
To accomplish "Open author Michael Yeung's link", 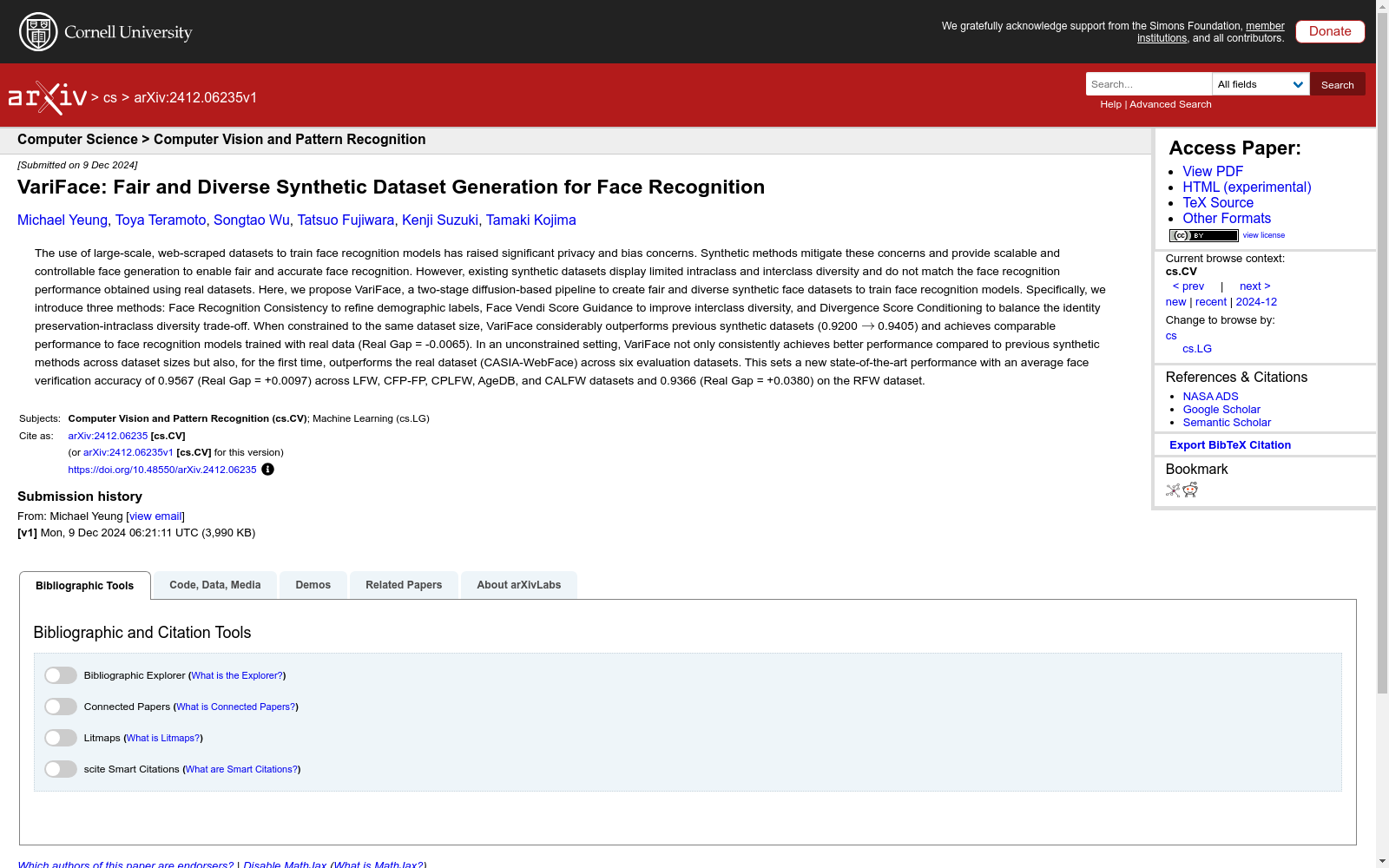I will pos(63,220).
